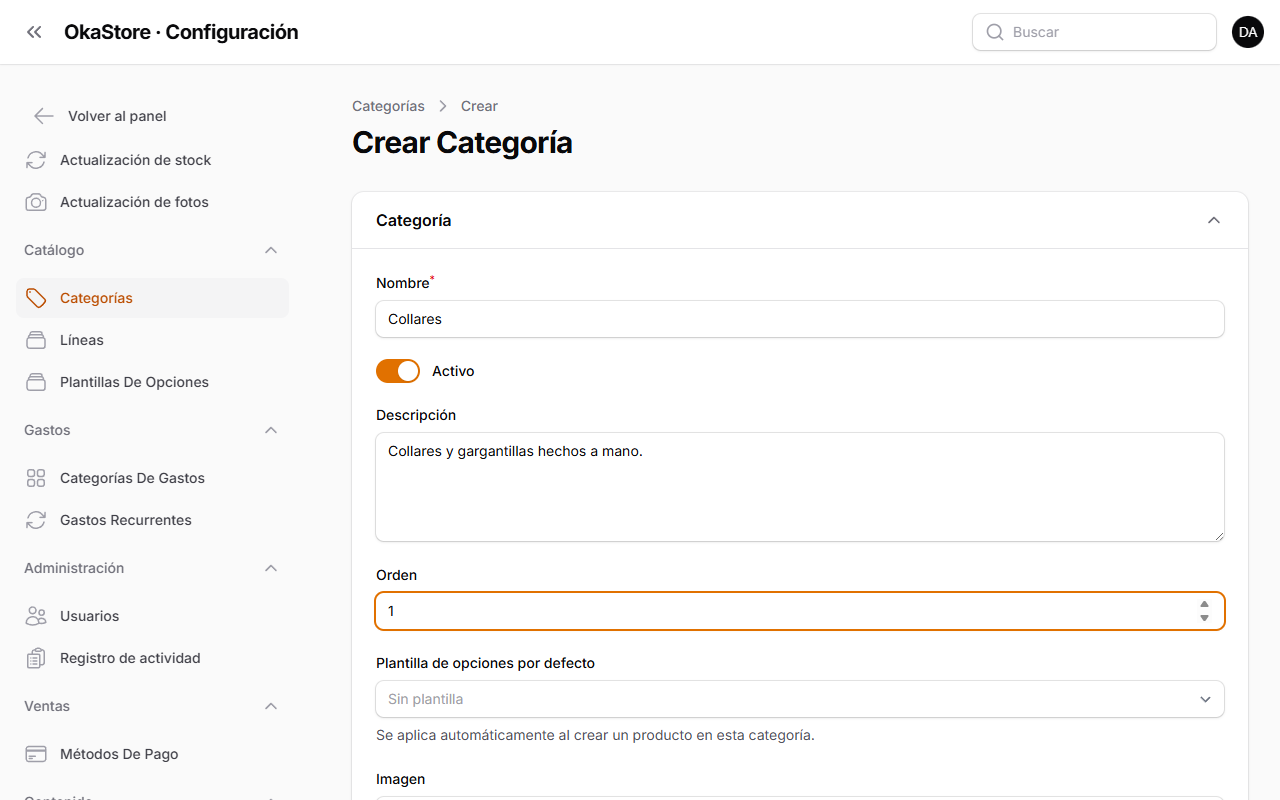Focus the Buscar search field
1280x800 pixels.
pos(1094,32)
